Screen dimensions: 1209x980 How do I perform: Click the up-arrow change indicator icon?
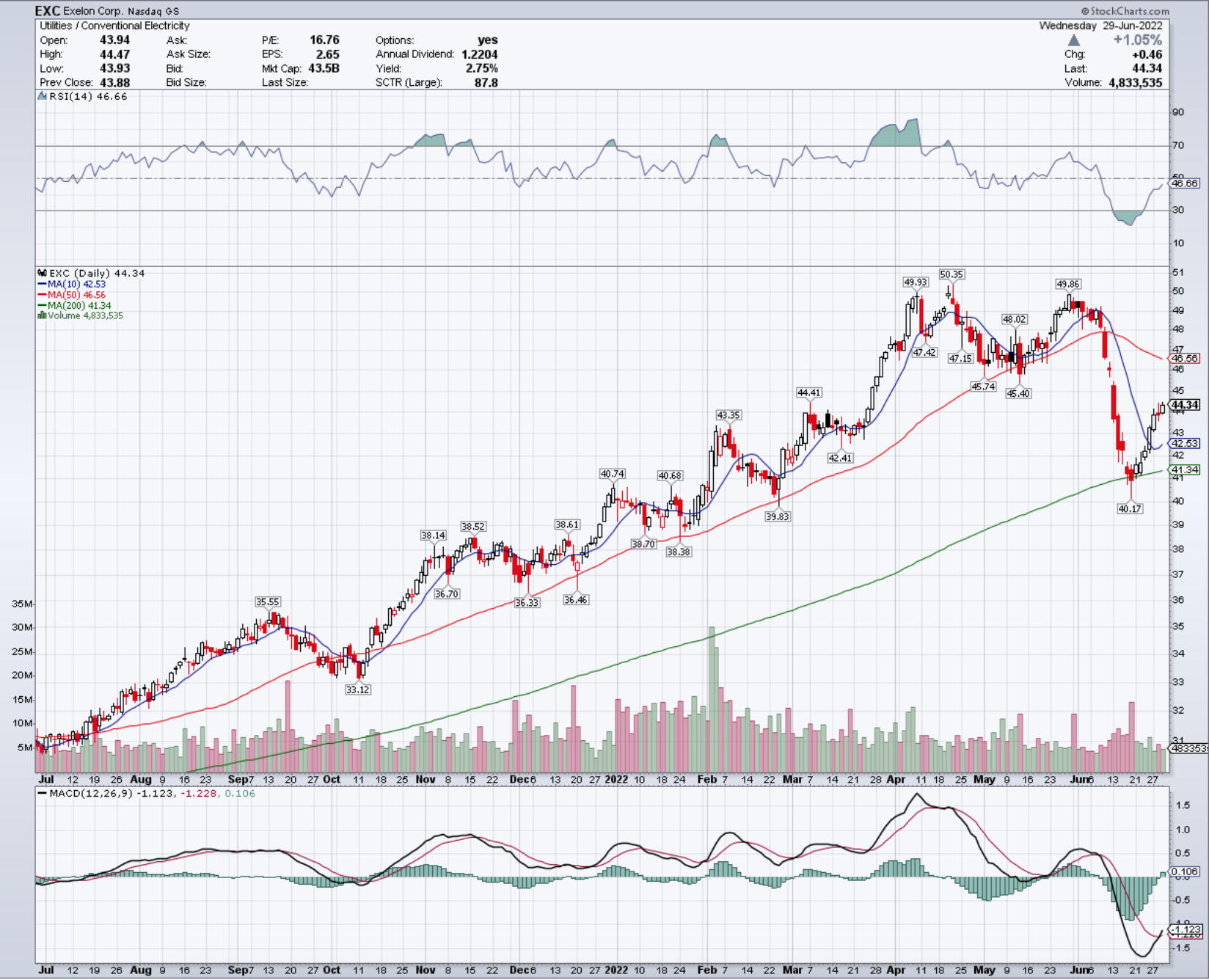tap(1073, 40)
